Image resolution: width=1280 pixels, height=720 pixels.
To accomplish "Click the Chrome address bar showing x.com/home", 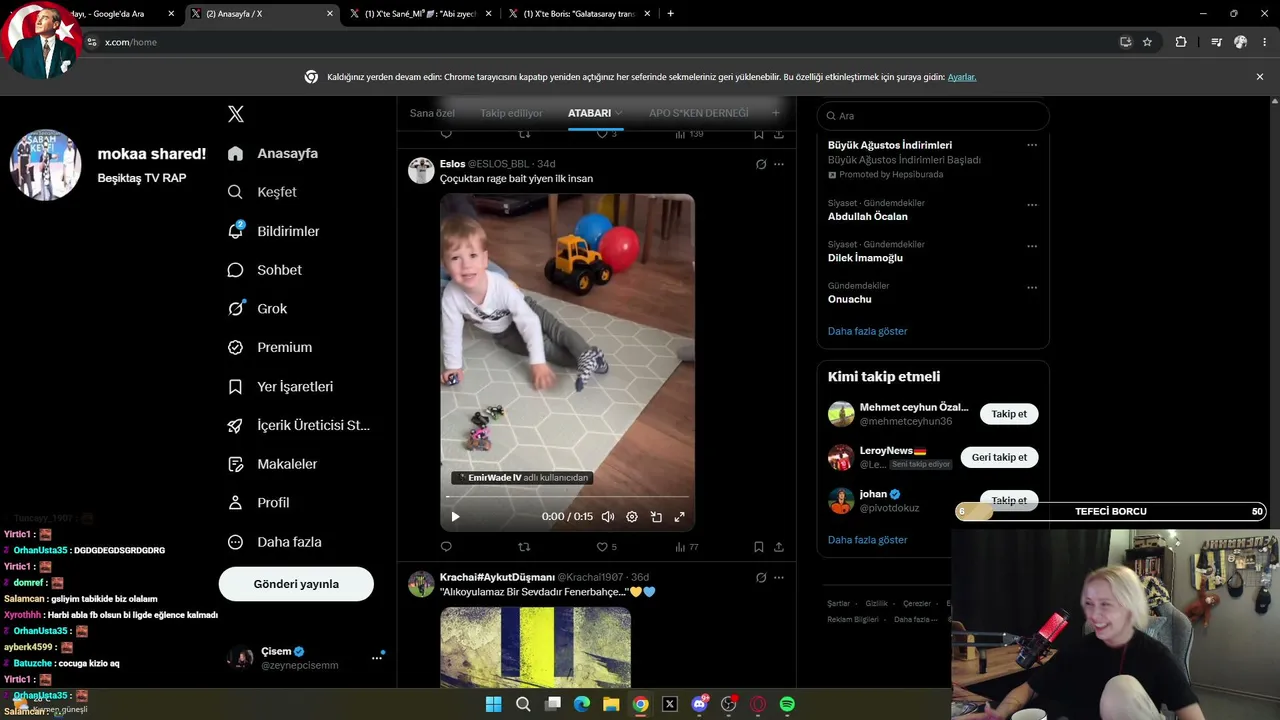I will (x=600, y=42).
